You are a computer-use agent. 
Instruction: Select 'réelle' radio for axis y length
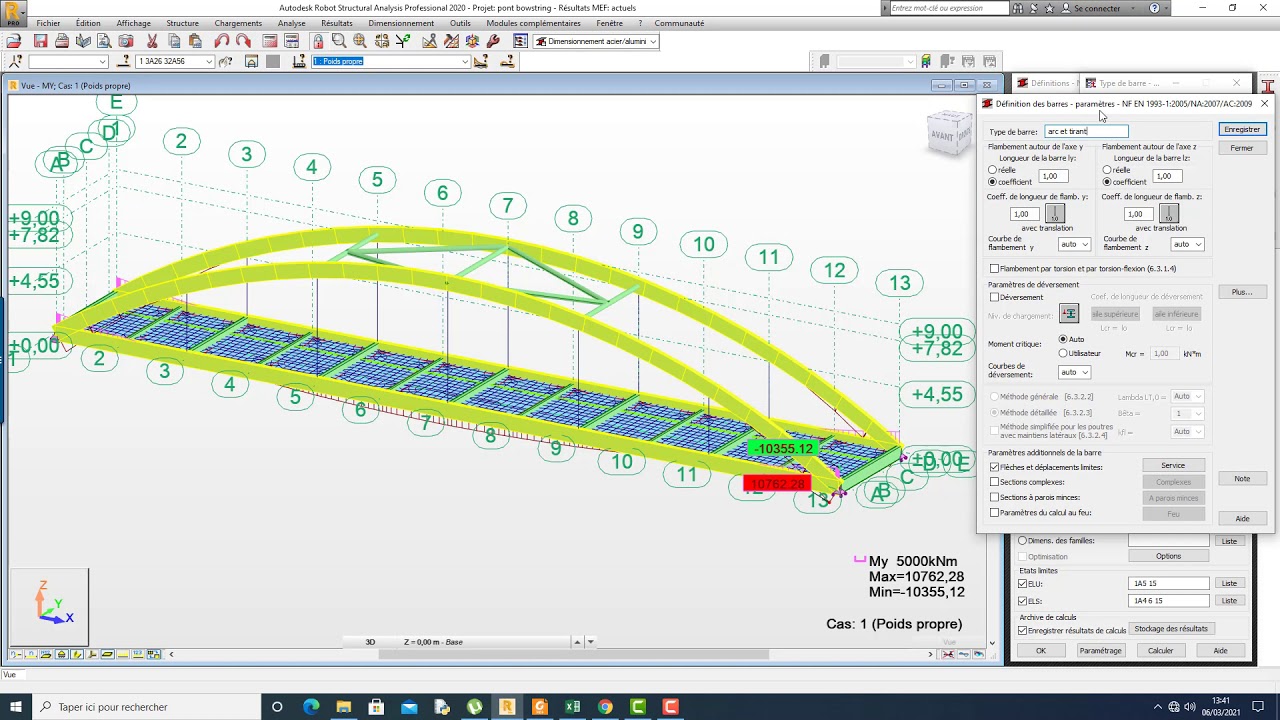(x=992, y=170)
